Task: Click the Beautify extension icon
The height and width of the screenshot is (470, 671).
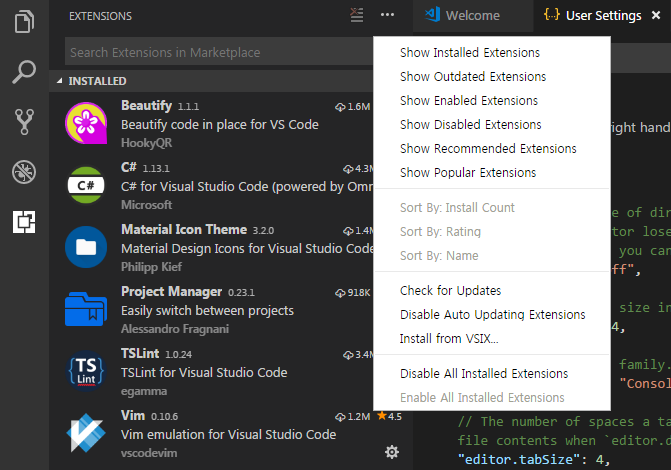Action: (86, 123)
